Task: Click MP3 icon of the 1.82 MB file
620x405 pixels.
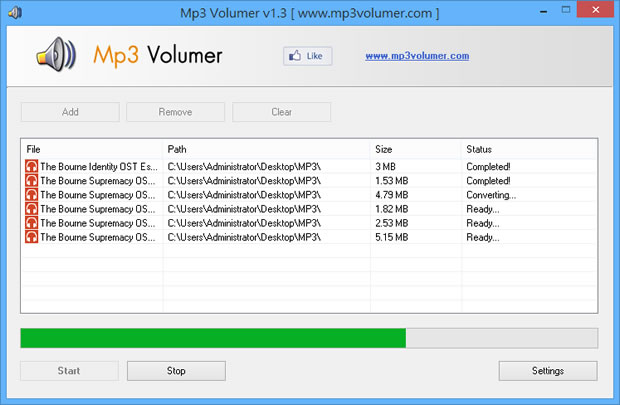Action: click(32, 209)
